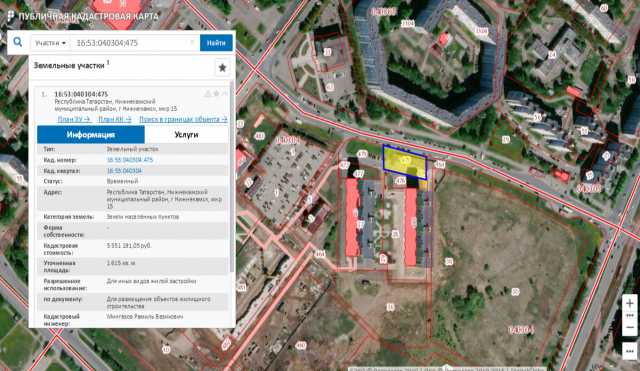Click the info panel vertical scrollbar

[x=232, y=176]
